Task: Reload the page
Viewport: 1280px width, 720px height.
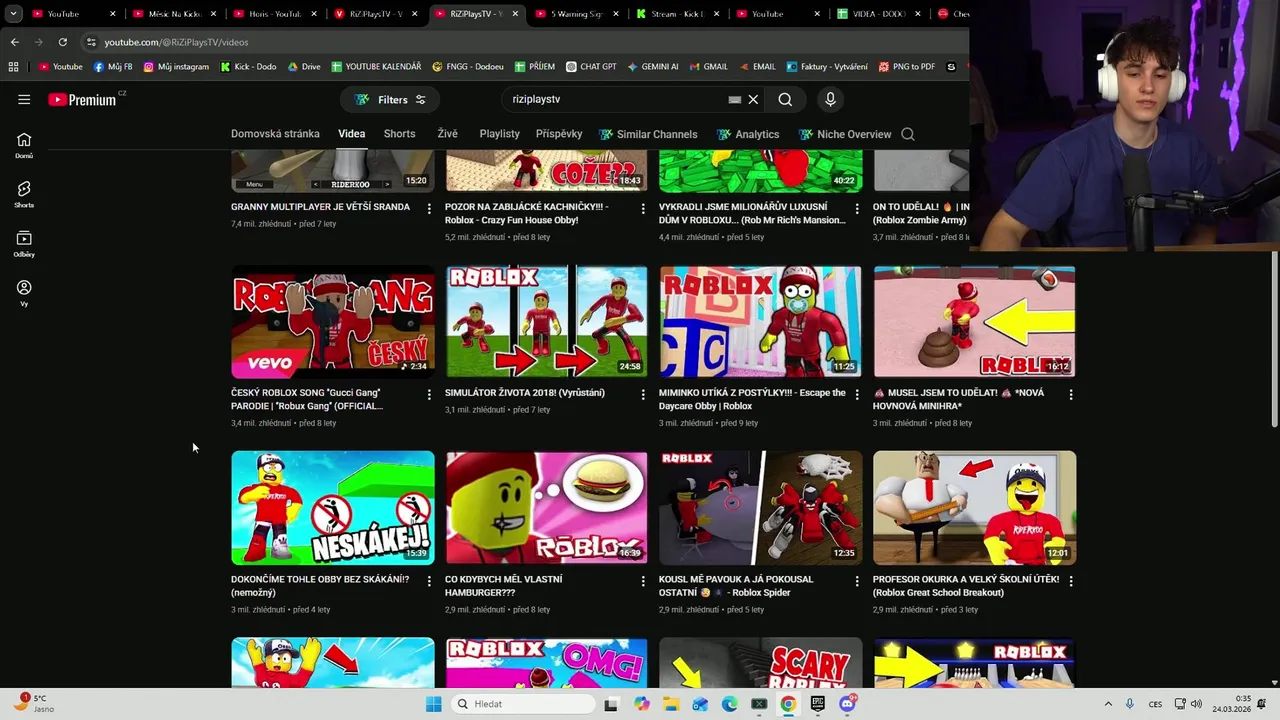Action: [62, 42]
